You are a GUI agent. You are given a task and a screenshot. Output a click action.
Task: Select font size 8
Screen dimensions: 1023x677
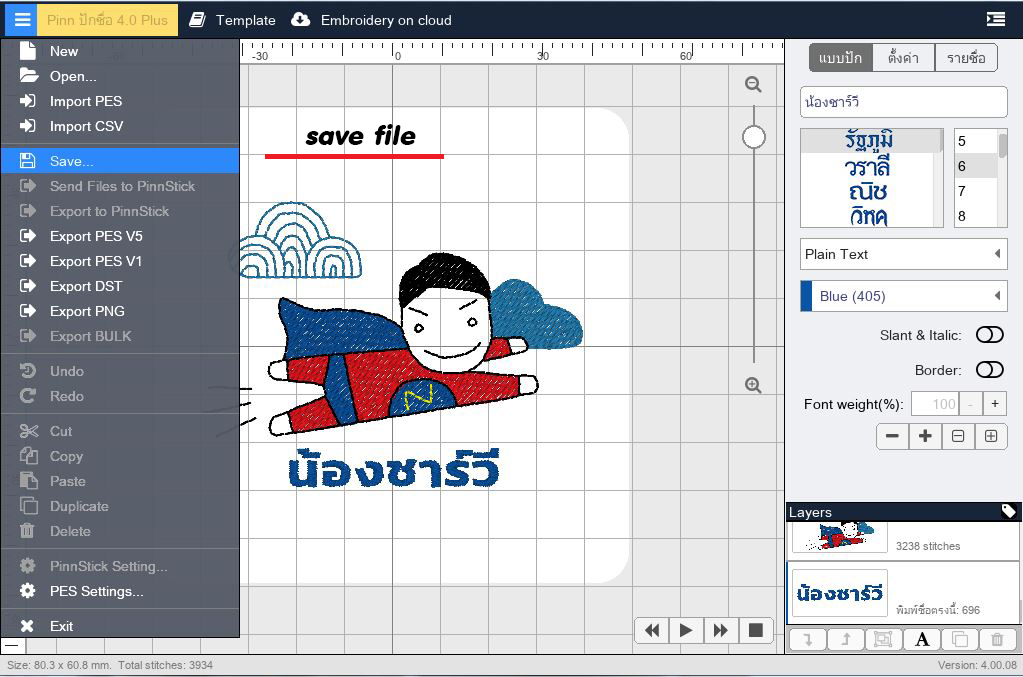tap(975, 216)
